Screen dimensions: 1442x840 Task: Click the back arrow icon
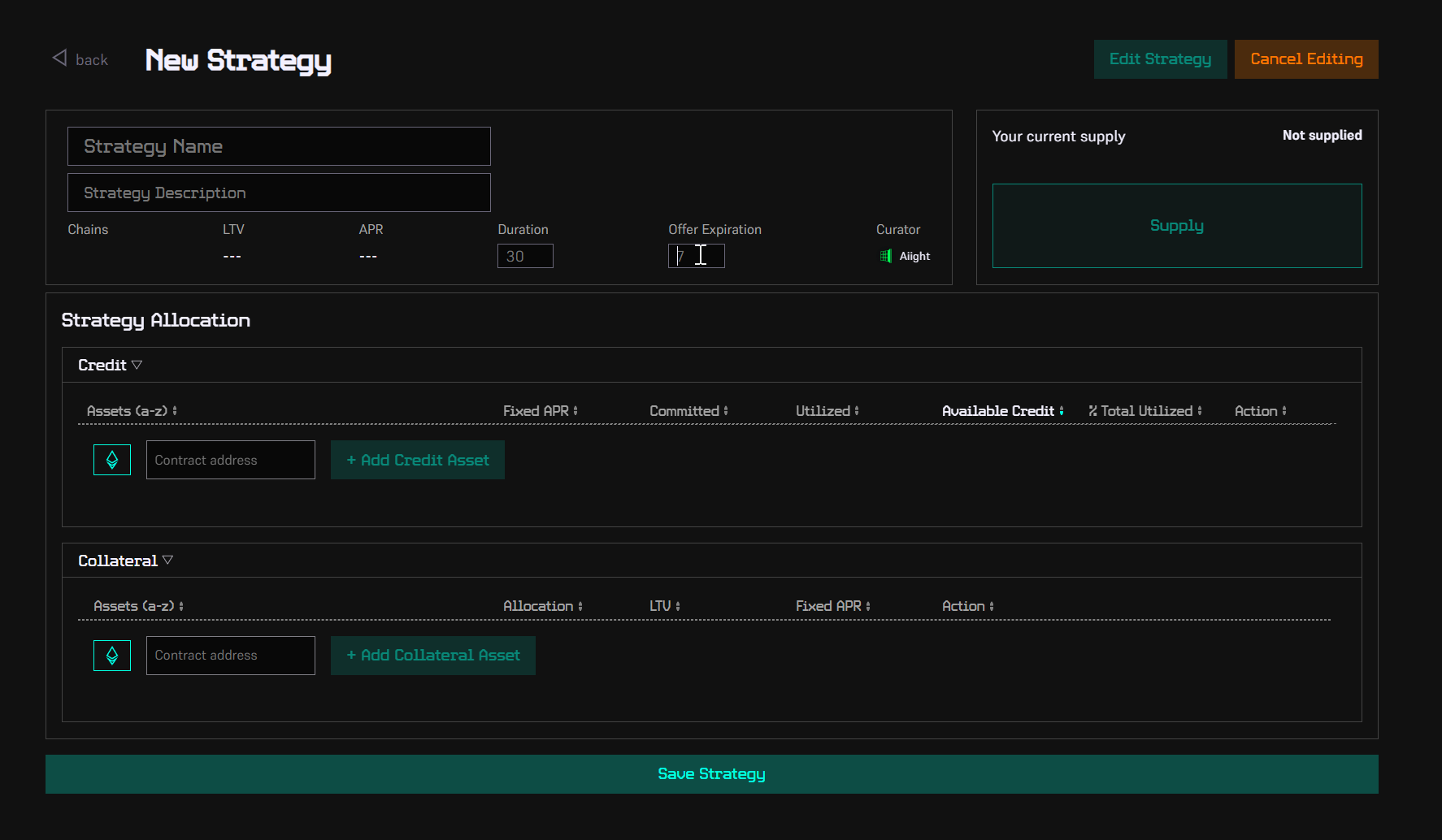pyautogui.click(x=59, y=58)
